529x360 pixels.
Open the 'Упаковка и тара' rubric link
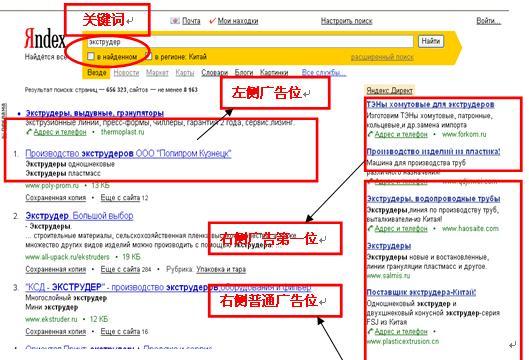(x=221, y=269)
